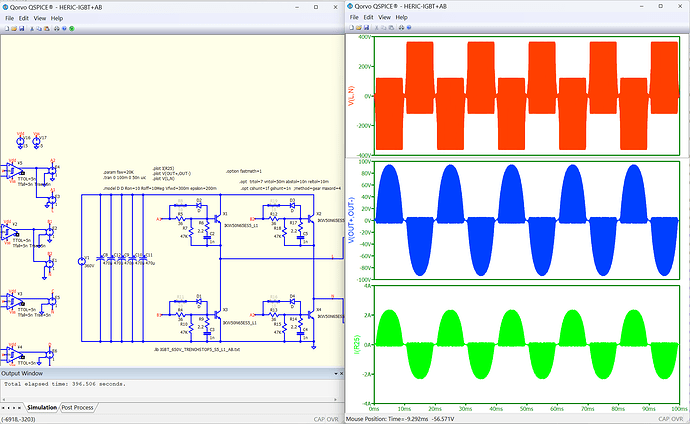Click the greyed copy icon in the waveform toolbar
This screenshot has height=424, width=690.
pos(384,27)
